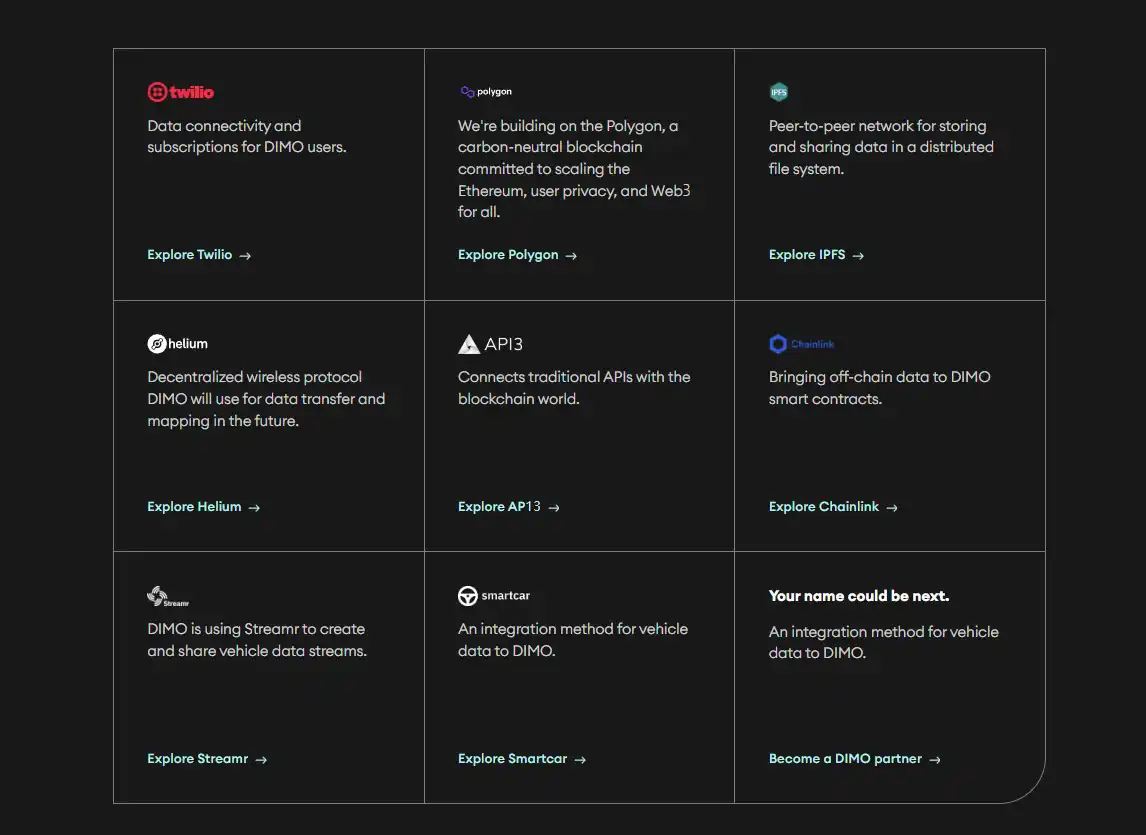This screenshot has width=1146, height=835.
Task: Click Become a DIMO partner
Action: 854,759
